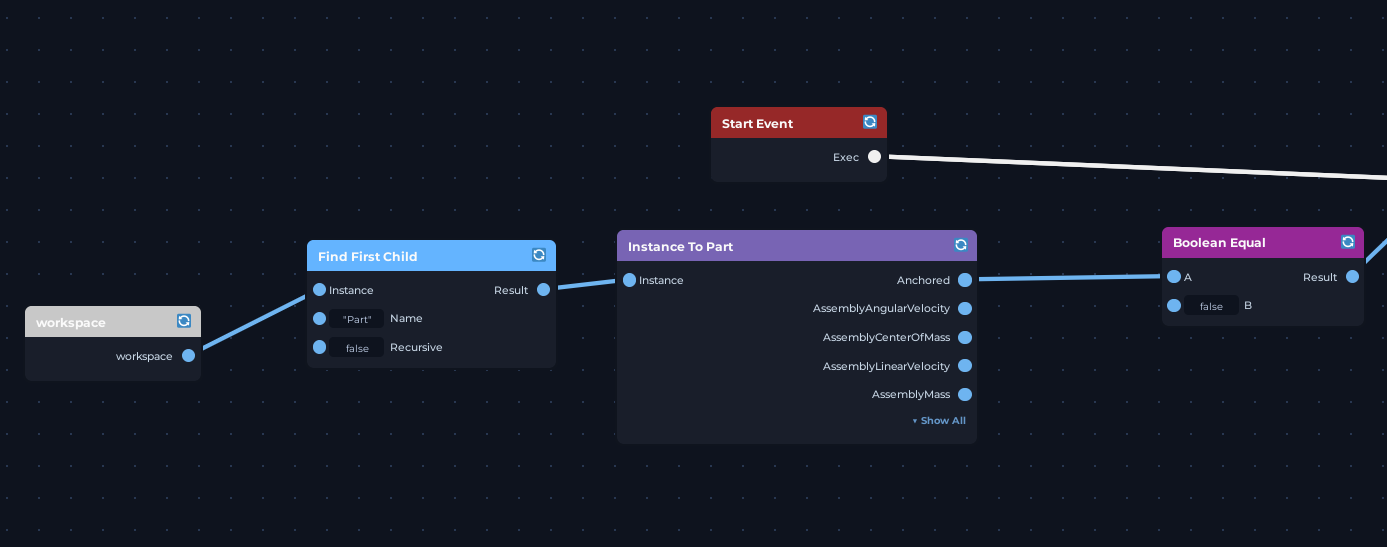
Task: Select the Start Event node header
Action: (x=799, y=123)
